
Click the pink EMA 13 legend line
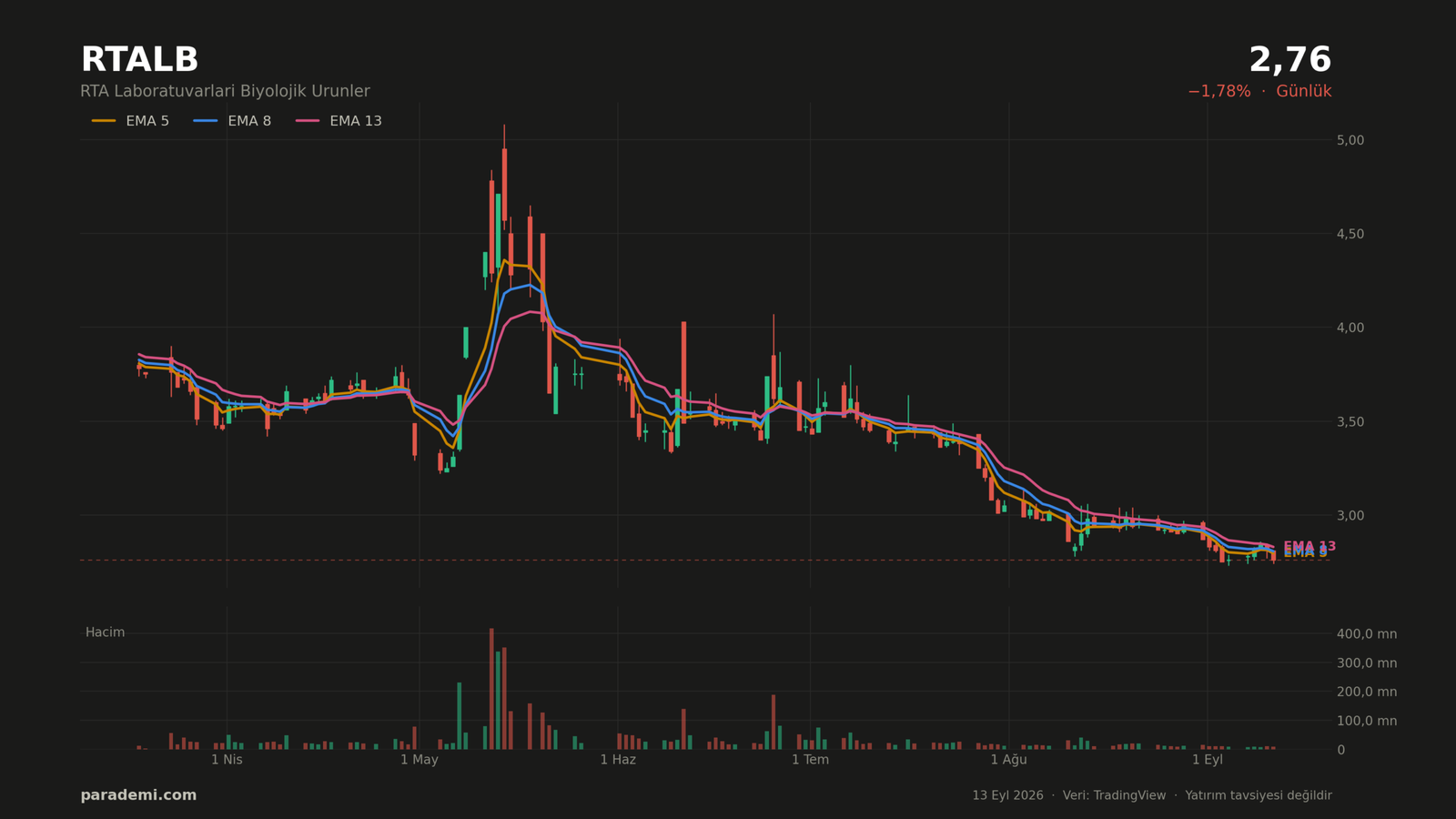point(308,121)
